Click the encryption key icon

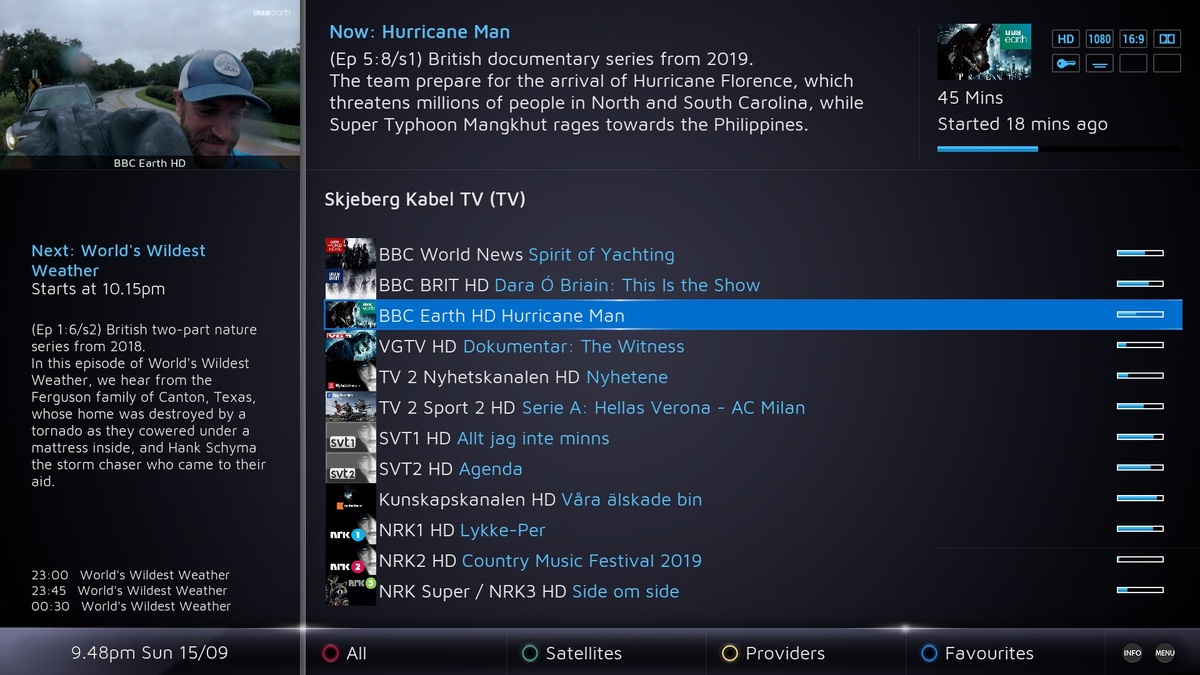point(1066,63)
